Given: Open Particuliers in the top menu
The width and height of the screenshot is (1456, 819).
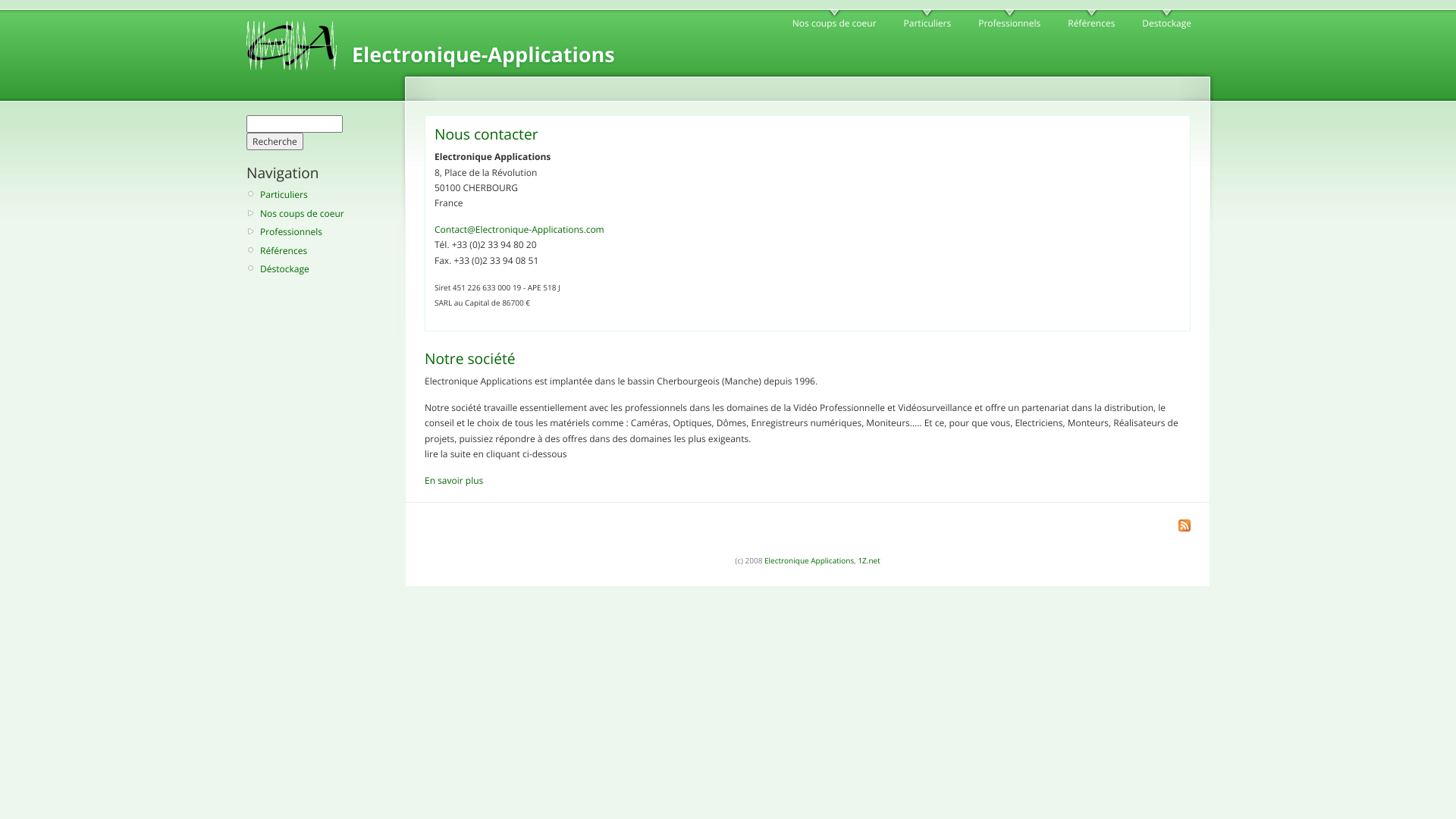Looking at the screenshot, I should [927, 23].
